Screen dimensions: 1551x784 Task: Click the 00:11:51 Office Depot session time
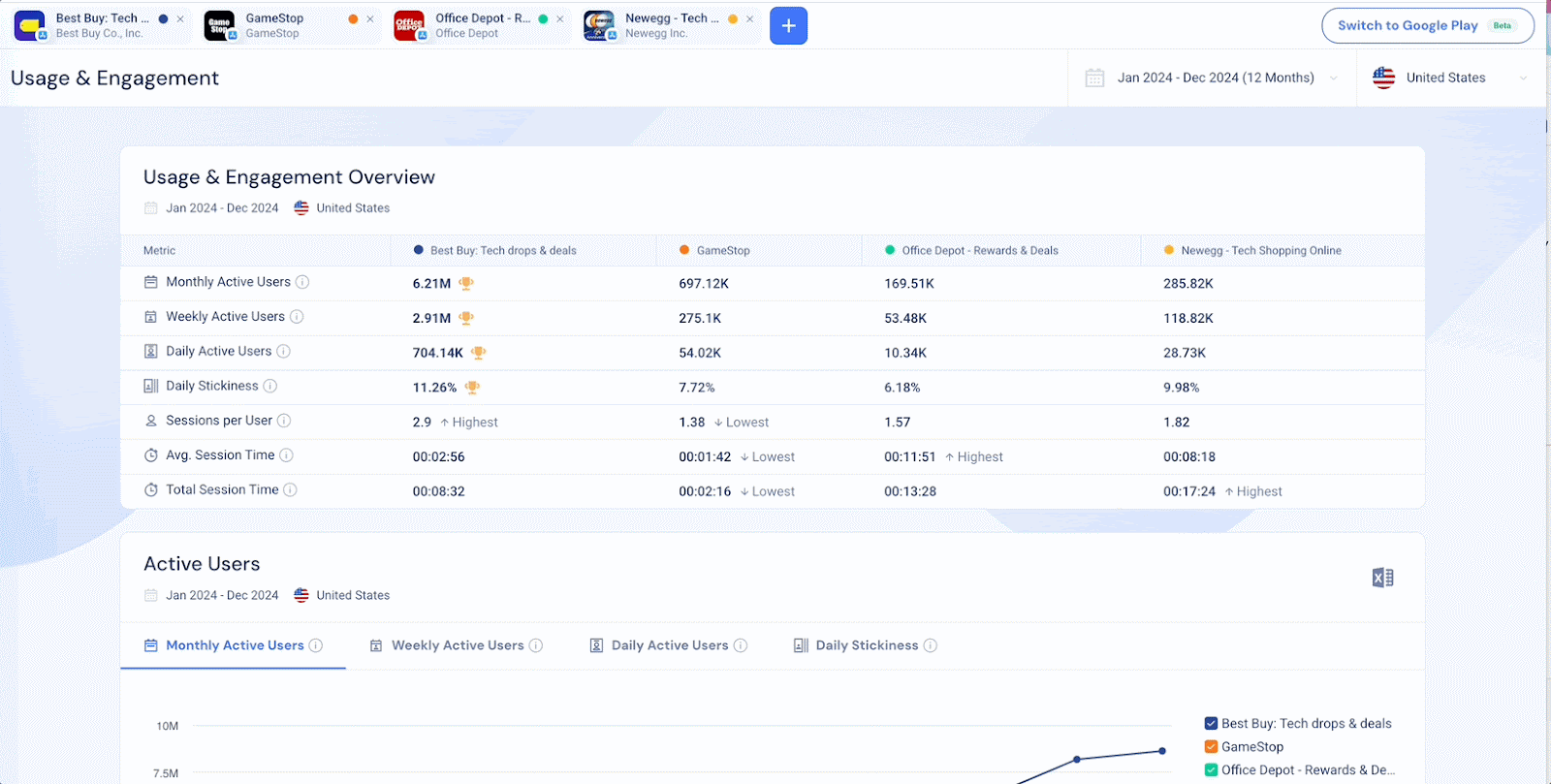coord(910,456)
